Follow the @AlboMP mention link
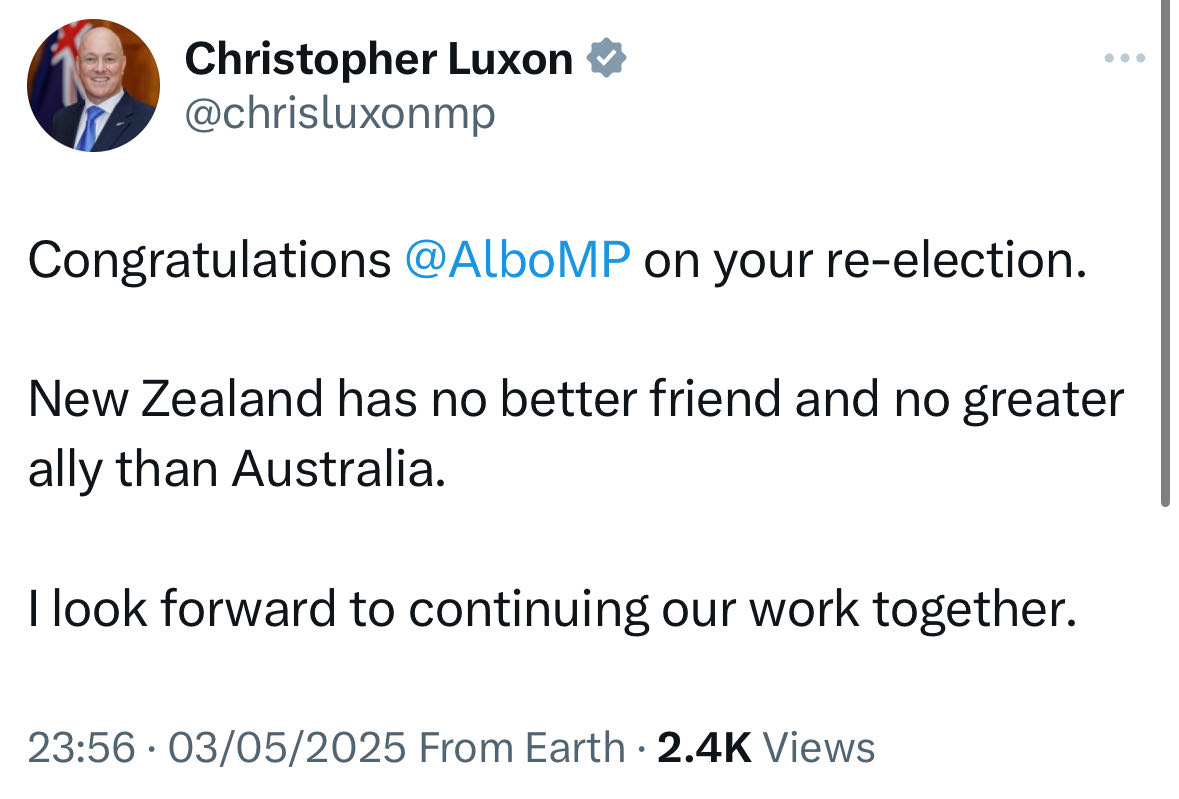 pos(518,261)
